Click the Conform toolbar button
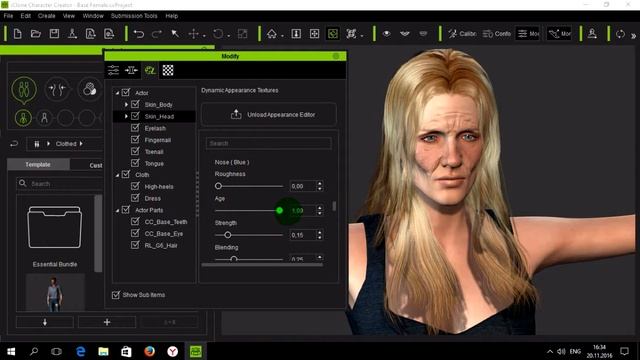 tap(497, 33)
